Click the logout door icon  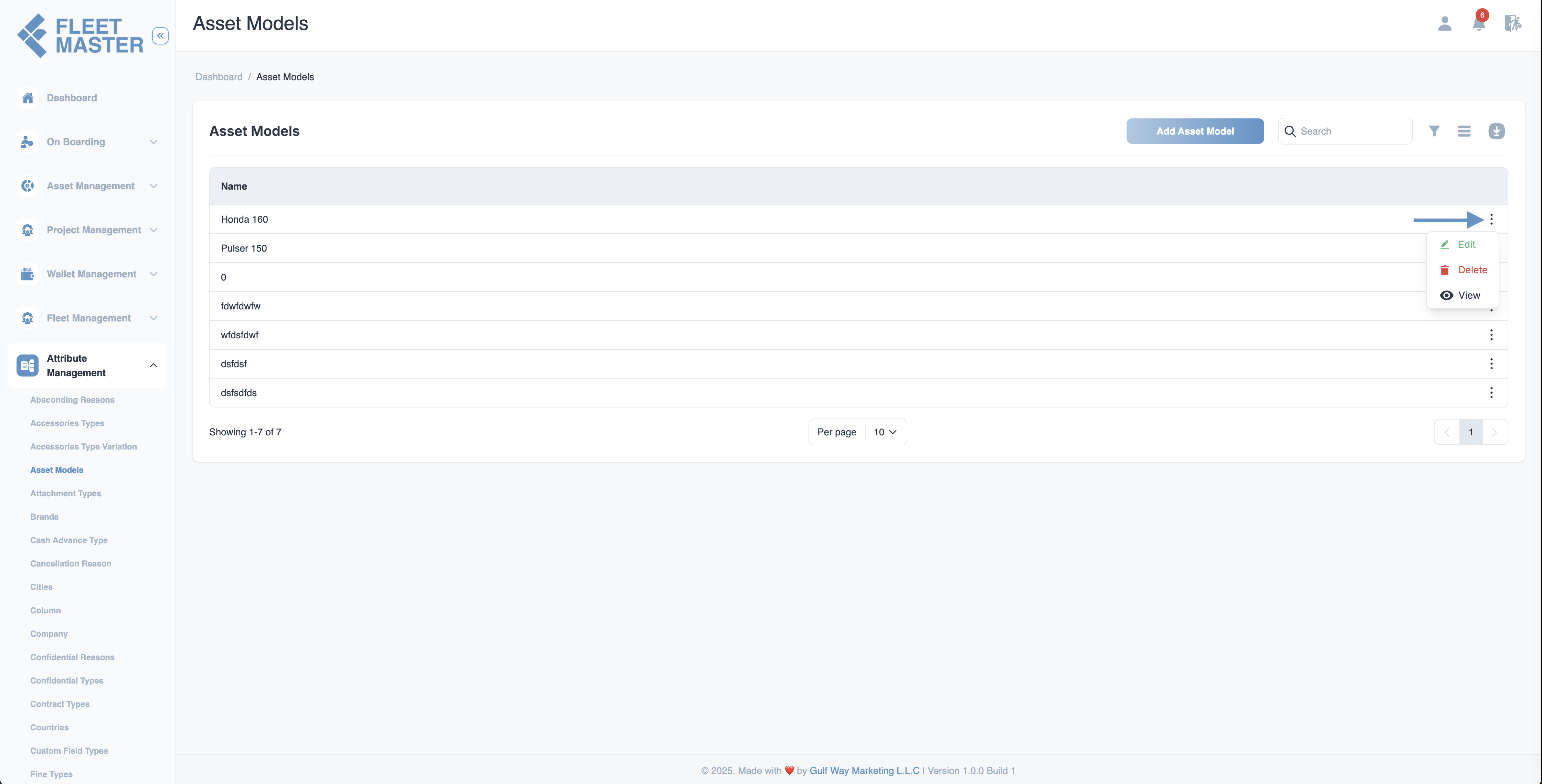(1513, 23)
